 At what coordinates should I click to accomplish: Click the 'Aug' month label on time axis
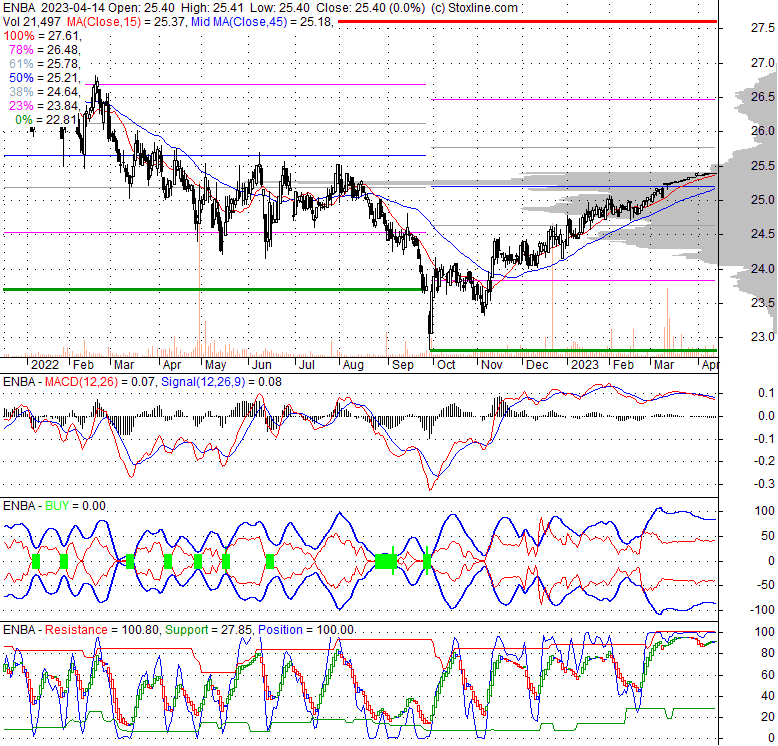pos(353,365)
